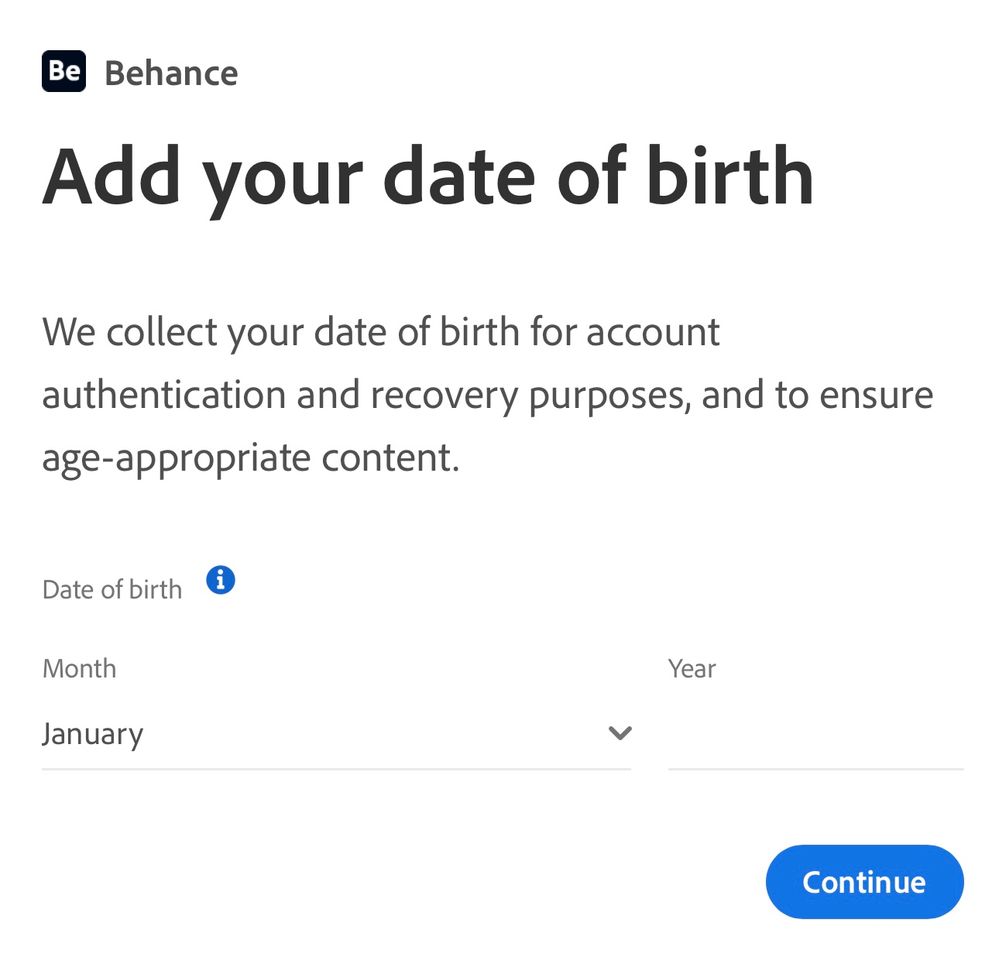Click the Behance brand name text
Image resolution: width=999 pixels, height=960 pixels.
[x=171, y=73]
